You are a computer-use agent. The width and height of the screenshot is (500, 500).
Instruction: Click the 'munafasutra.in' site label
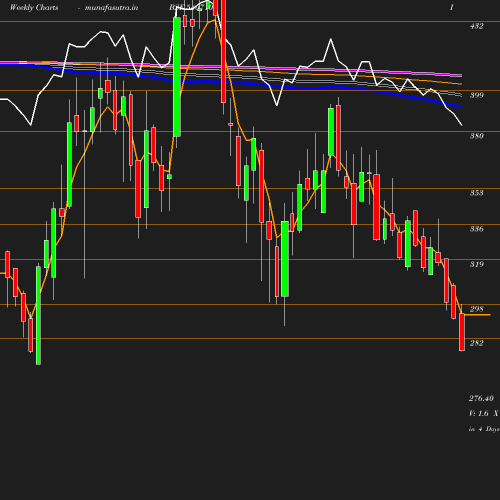pyautogui.click(x=111, y=8)
